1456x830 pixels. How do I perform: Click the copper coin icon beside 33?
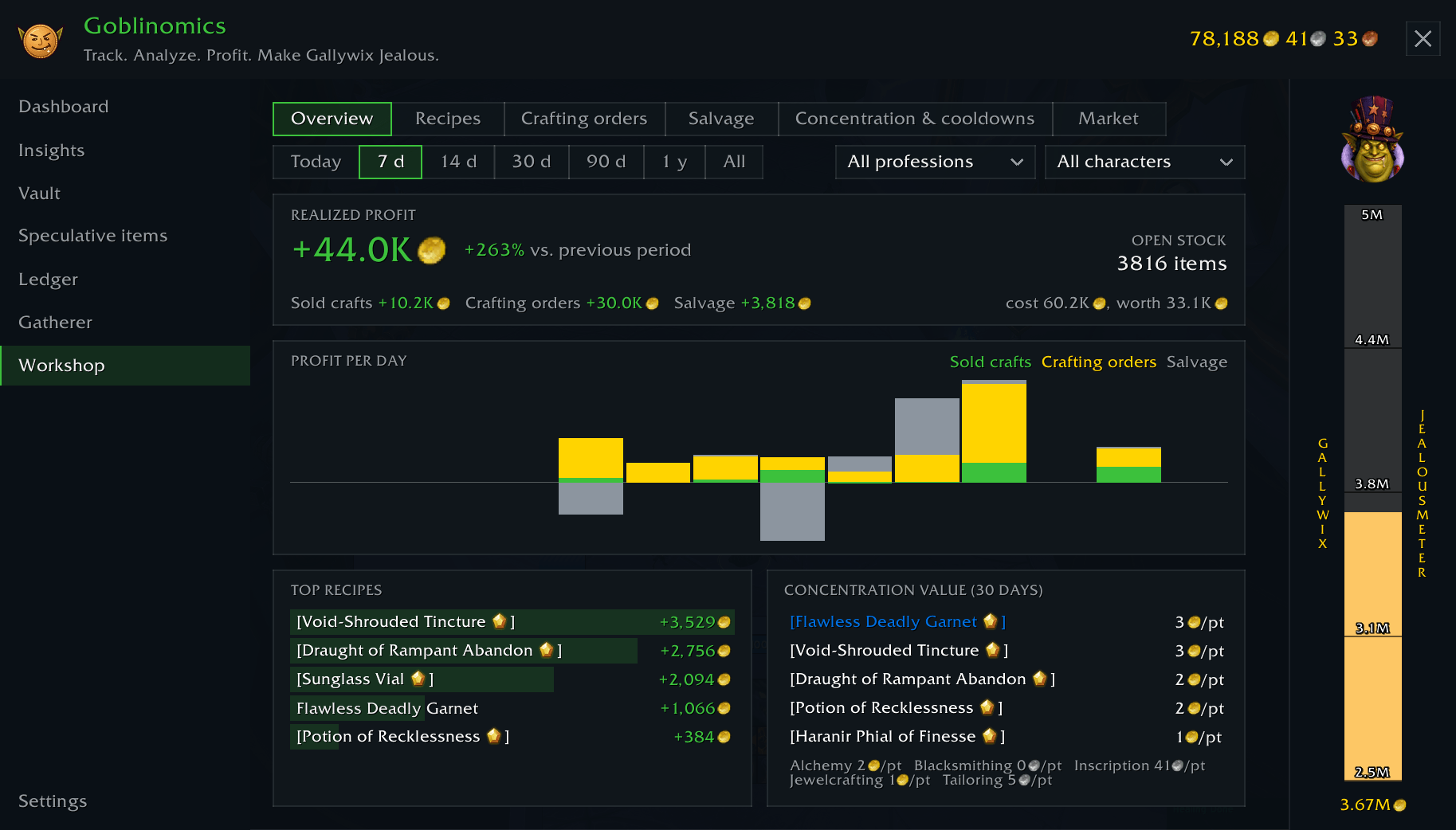(x=1369, y=38)
